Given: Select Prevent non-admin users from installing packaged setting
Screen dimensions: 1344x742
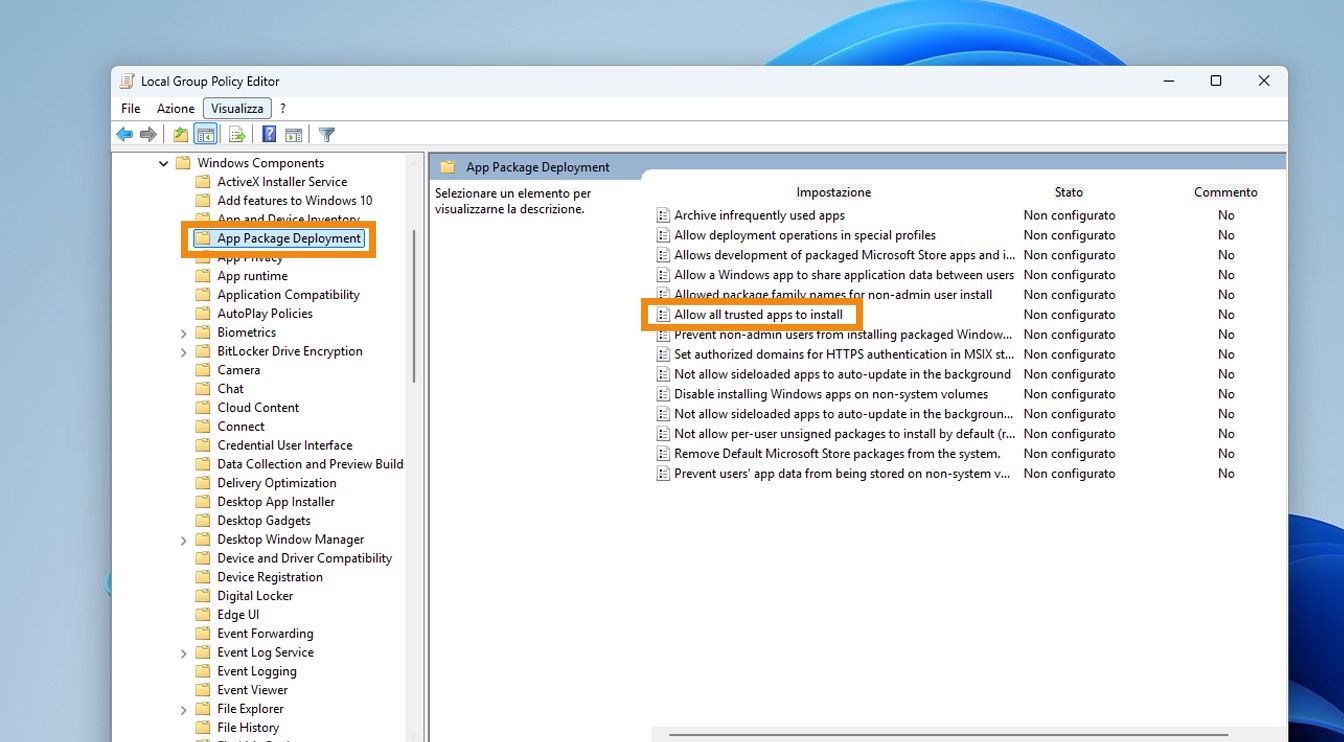Looking at the screenshot, I should pyautogui.click(x=842, y=334).
